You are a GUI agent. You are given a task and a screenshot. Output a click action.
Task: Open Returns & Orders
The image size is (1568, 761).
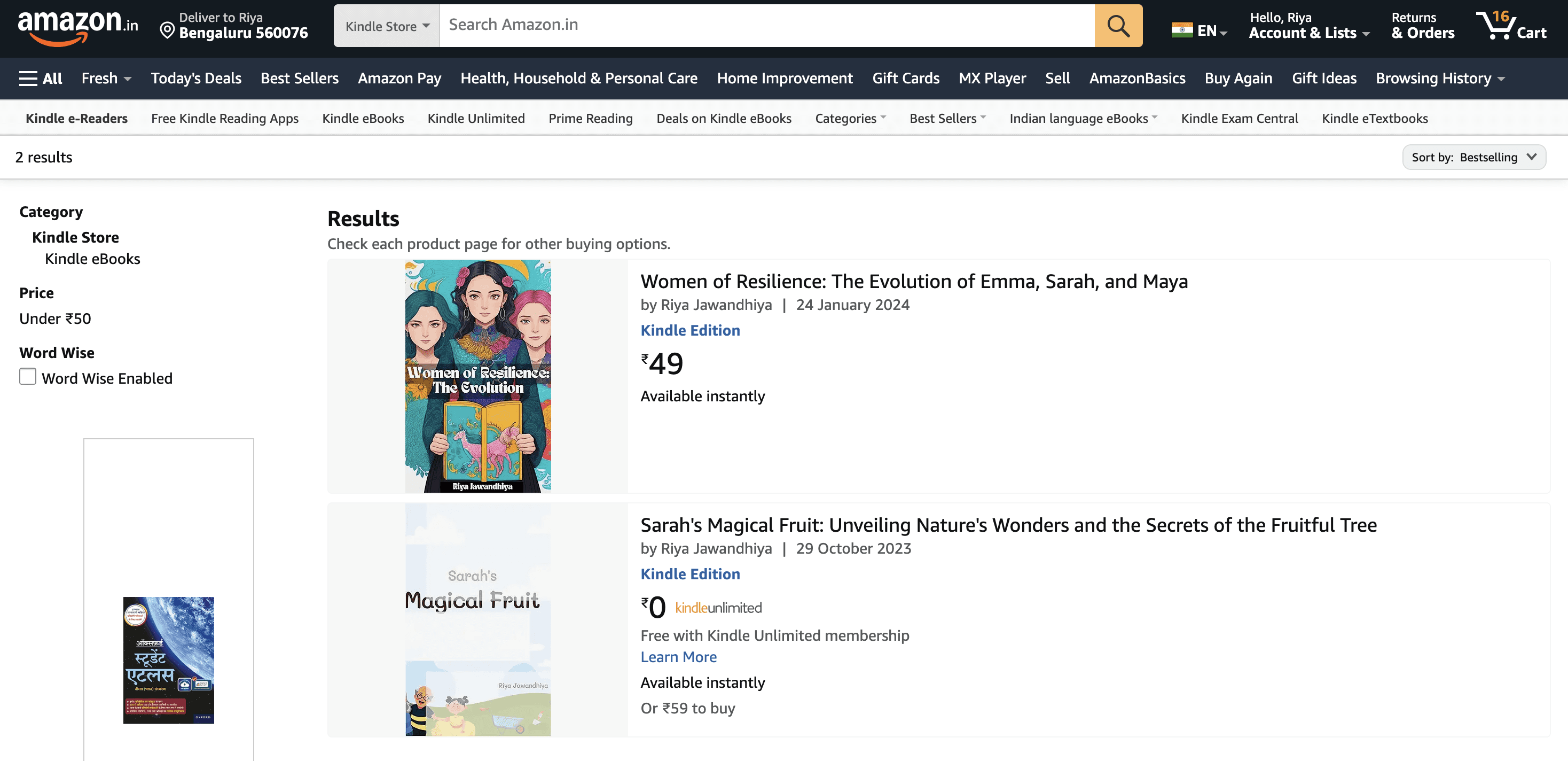pos(1423,26)
